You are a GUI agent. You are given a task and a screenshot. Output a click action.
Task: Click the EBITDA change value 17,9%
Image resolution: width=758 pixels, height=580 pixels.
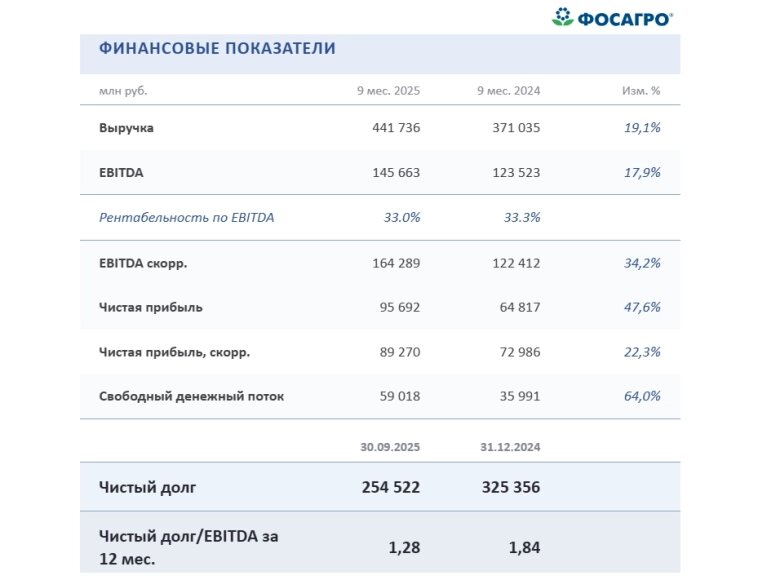coord(640,172)
